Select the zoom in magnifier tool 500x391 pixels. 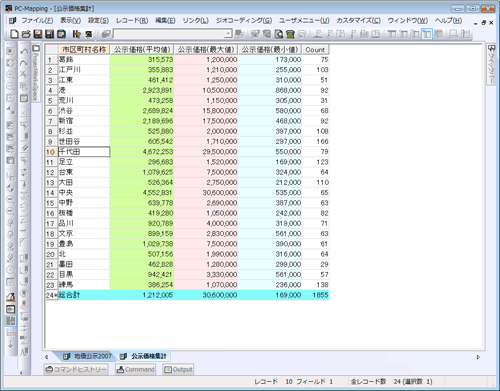tap(11, 75)
